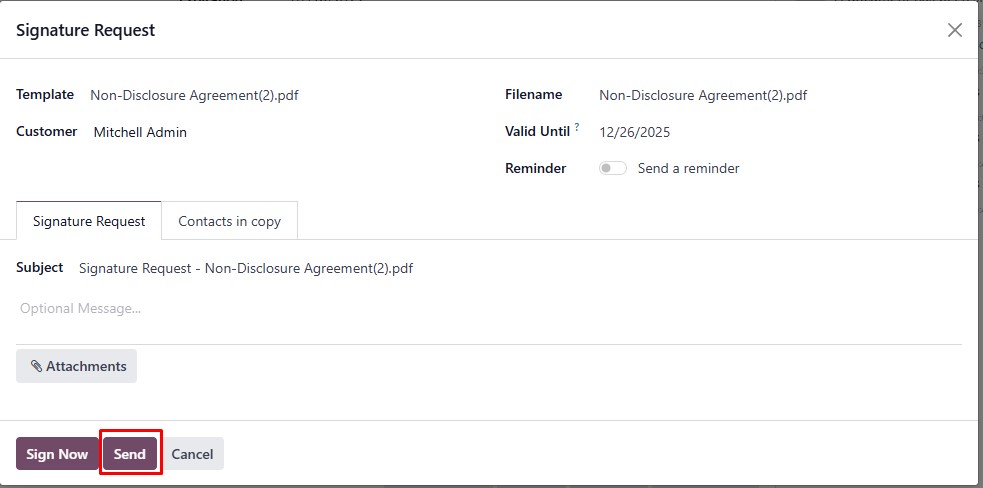Click the paperclip icon on Attachments
983x488 pixels.
(36, 366)
